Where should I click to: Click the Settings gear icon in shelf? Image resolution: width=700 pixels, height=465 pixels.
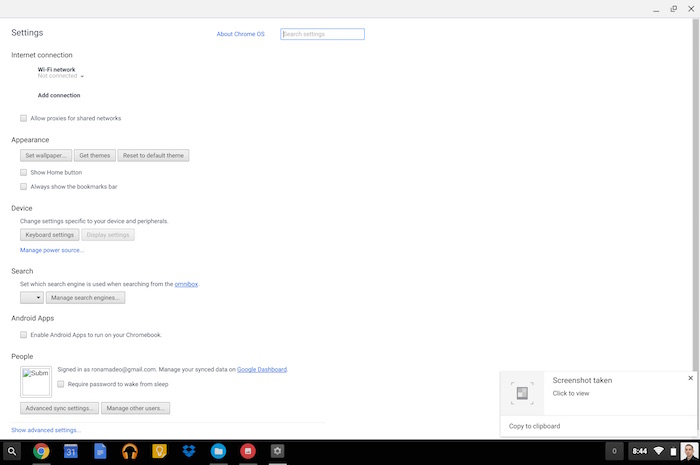277,451
